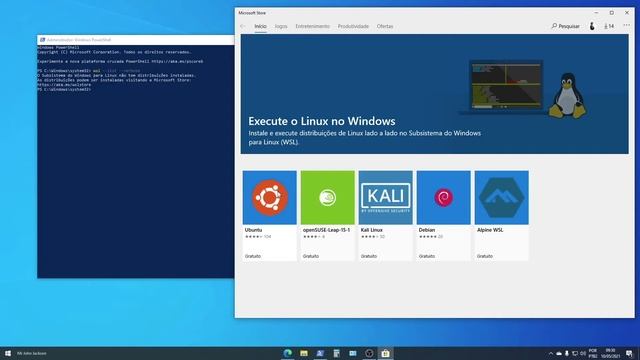The image size is (640, 360).
Task: Open downloads and updates showing 14
Action: click(609, 26)
